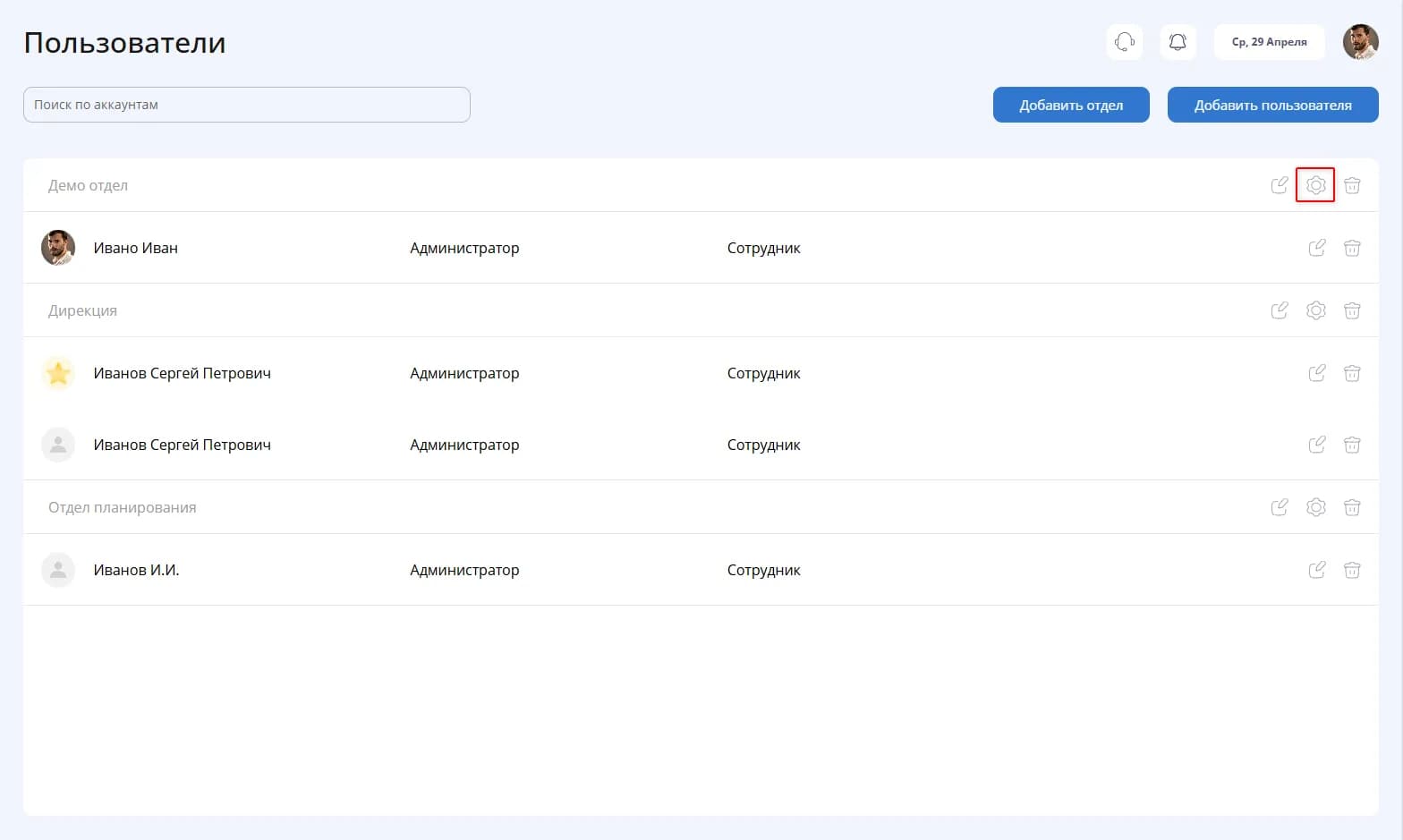The height and width of the screenshot is (840, 1403).
Task: Click the Пользователи page title
Action: pos(124,43)
